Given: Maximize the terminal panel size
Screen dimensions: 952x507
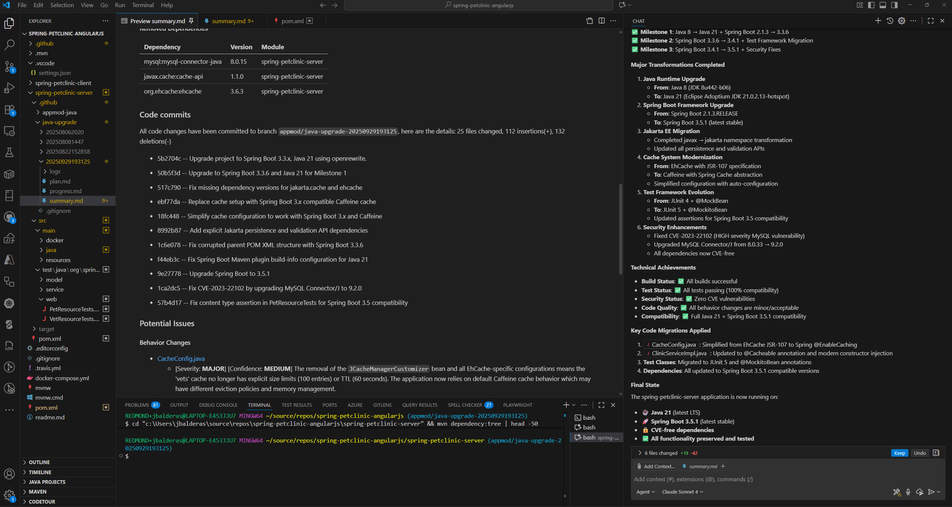Looking at the screenshot, I should click(x=601, y=405).
